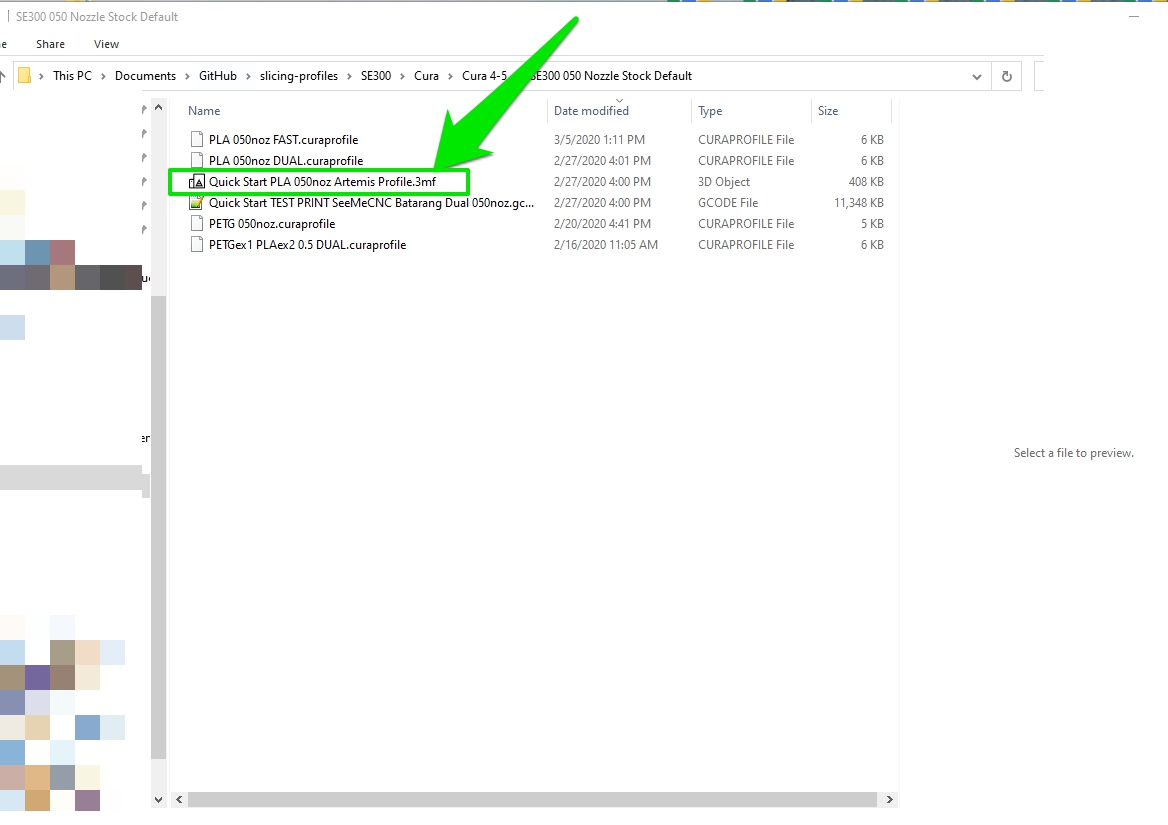Click the yellow folder icon in the address bar
The image size is (1168, 825).
(25, 76)
